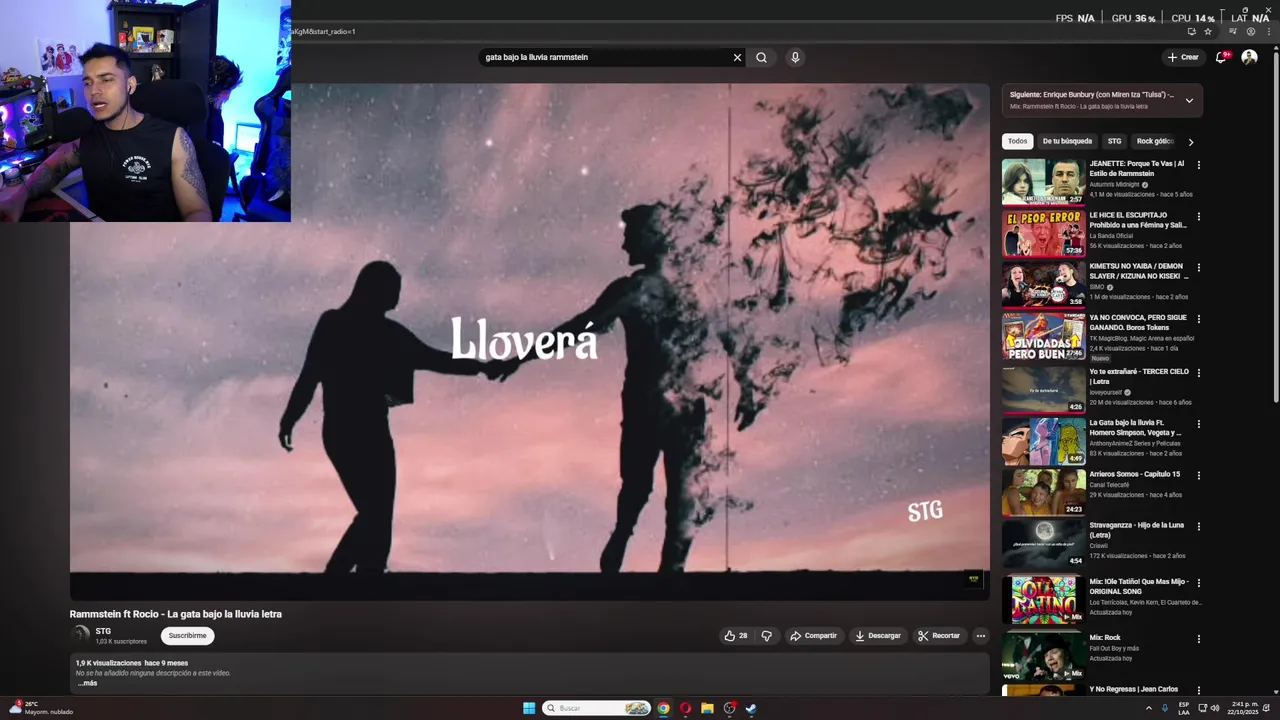The width and height of the screenshot is (1280, 720).
Task: Show hidden system tray icons
Action: point(1148,708)
